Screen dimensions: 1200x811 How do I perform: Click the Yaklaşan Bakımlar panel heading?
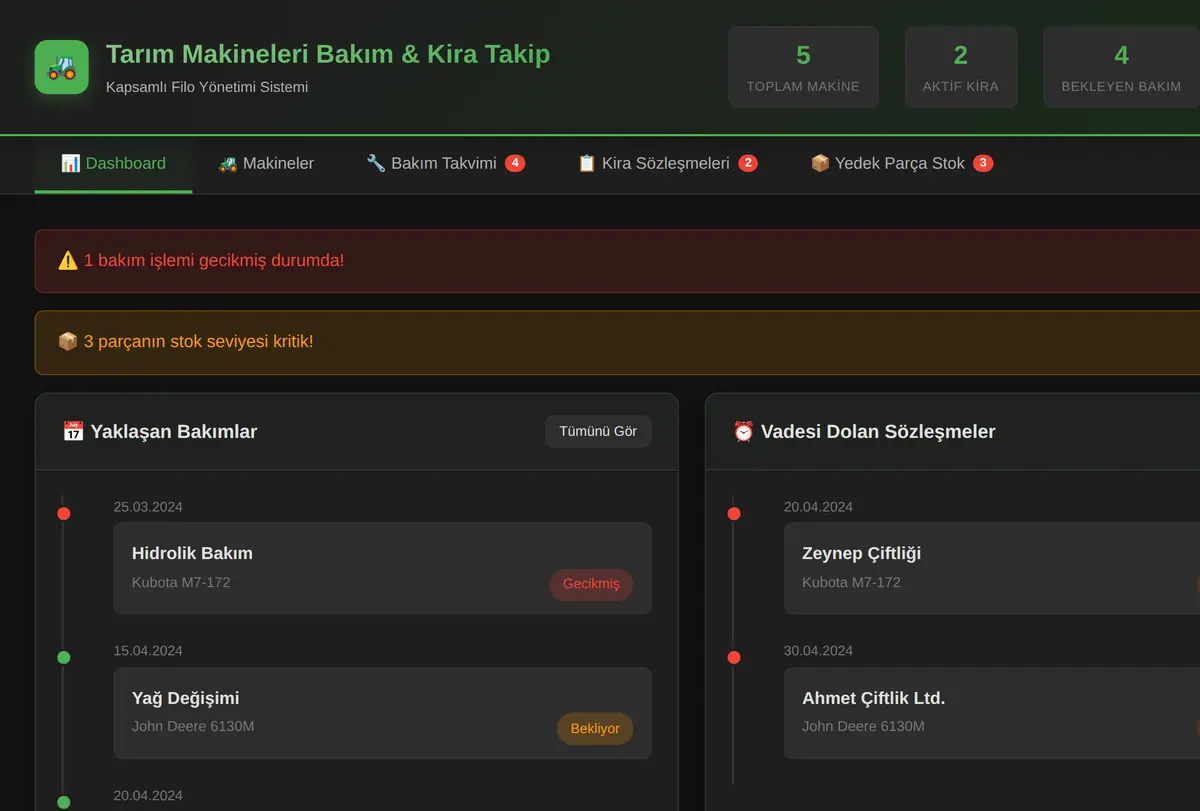point(160,431)
